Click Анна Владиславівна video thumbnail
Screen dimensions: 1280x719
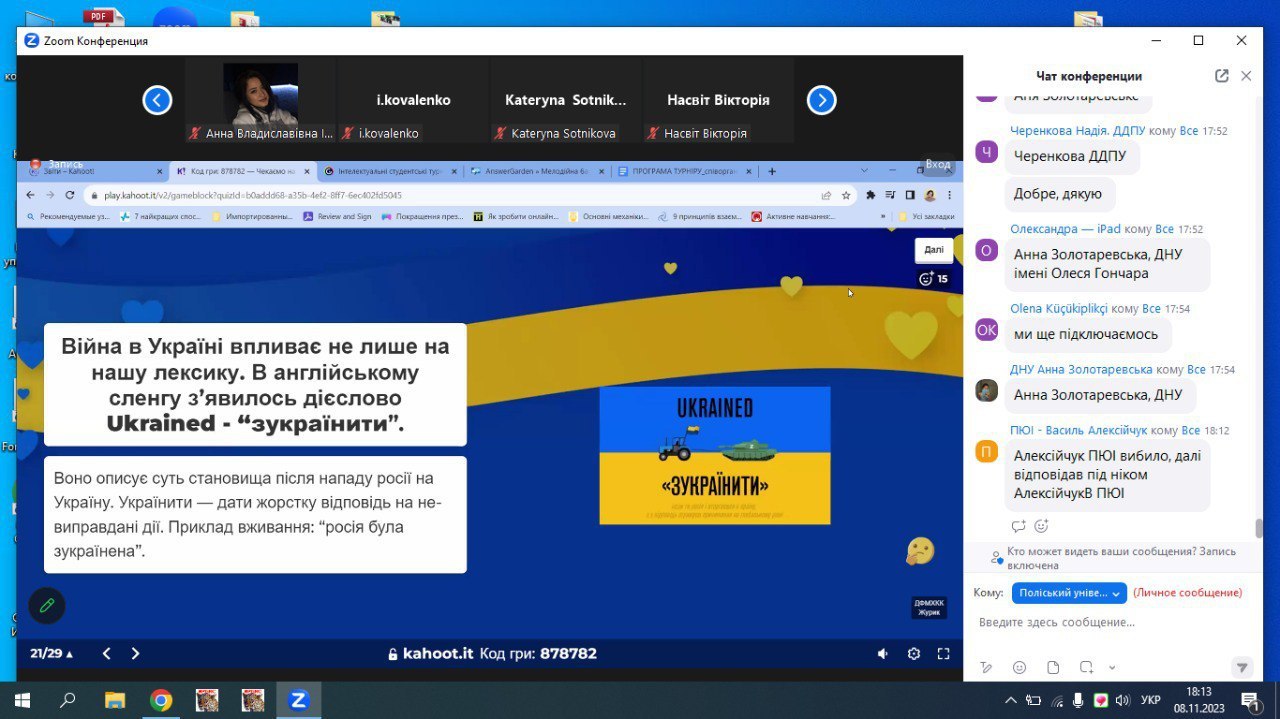261,101
